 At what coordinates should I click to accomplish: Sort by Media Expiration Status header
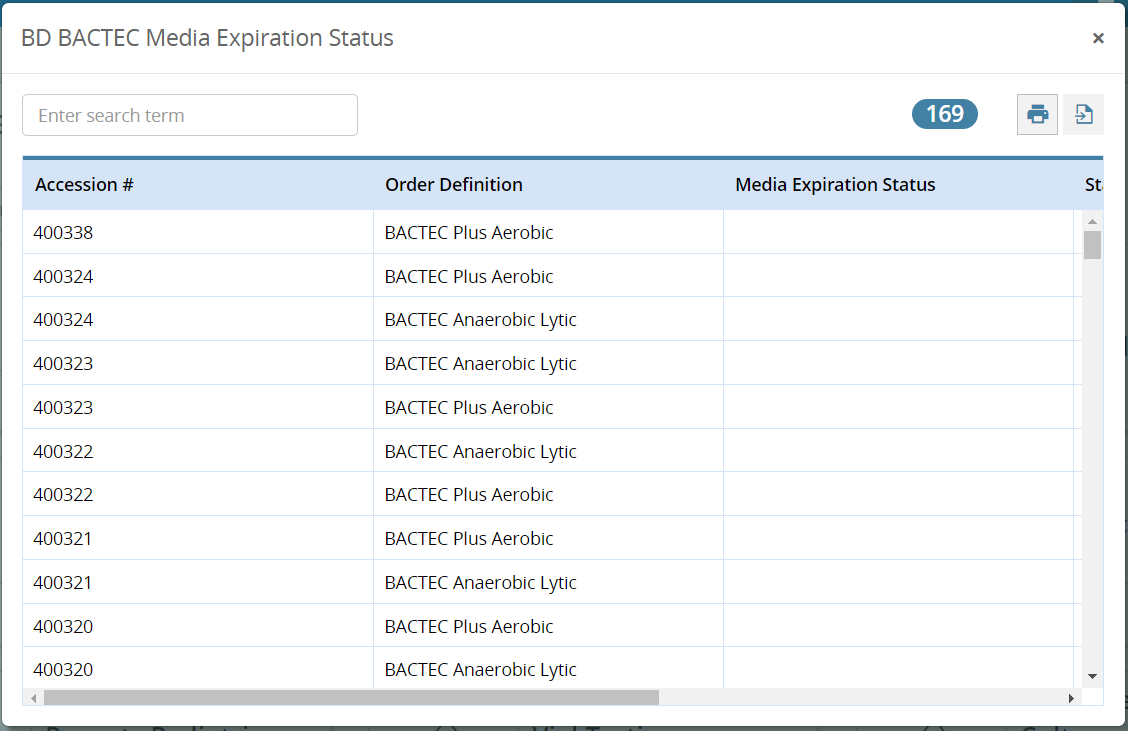point(834,185)
